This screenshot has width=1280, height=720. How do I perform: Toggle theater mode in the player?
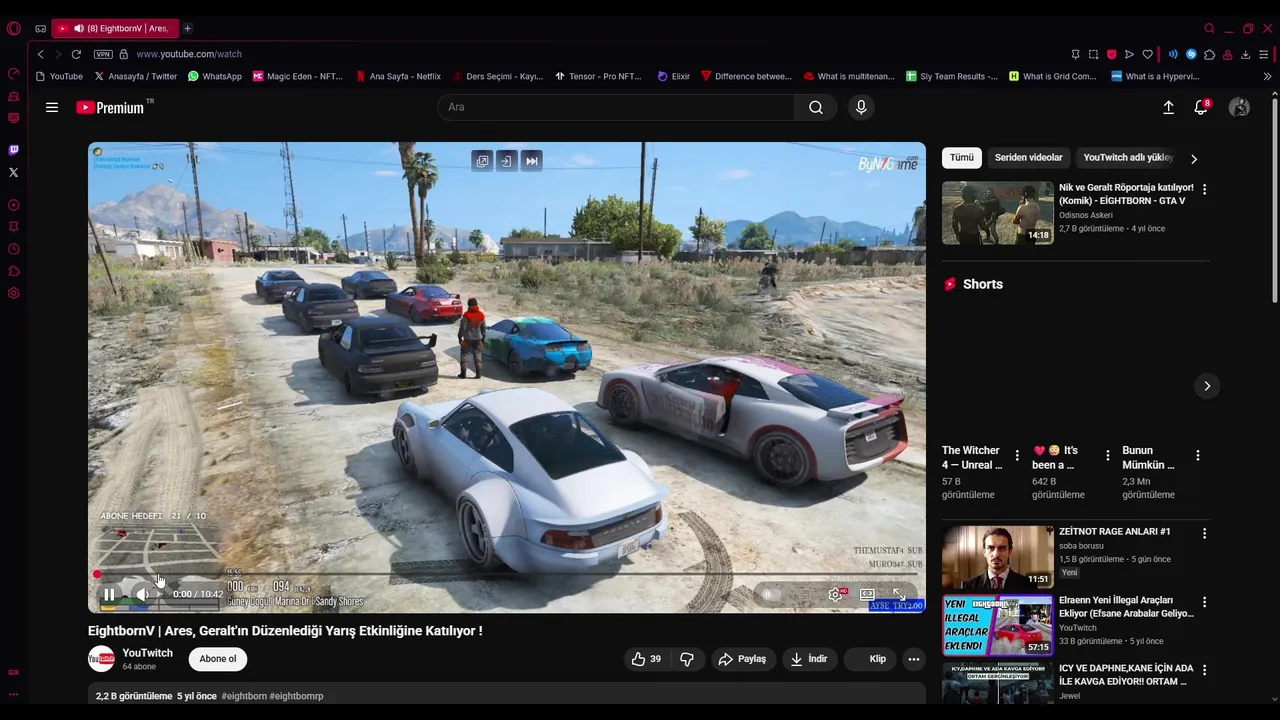click(x=867, y=594)
